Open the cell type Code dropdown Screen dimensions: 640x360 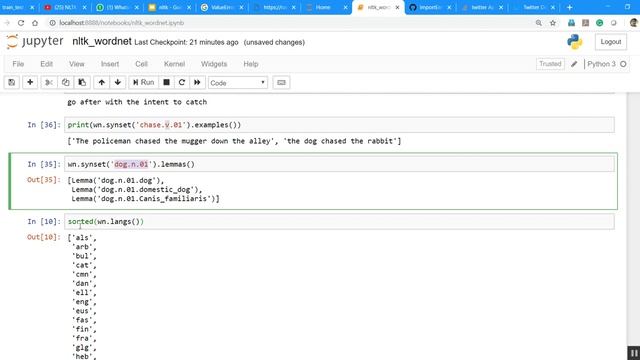238,83
